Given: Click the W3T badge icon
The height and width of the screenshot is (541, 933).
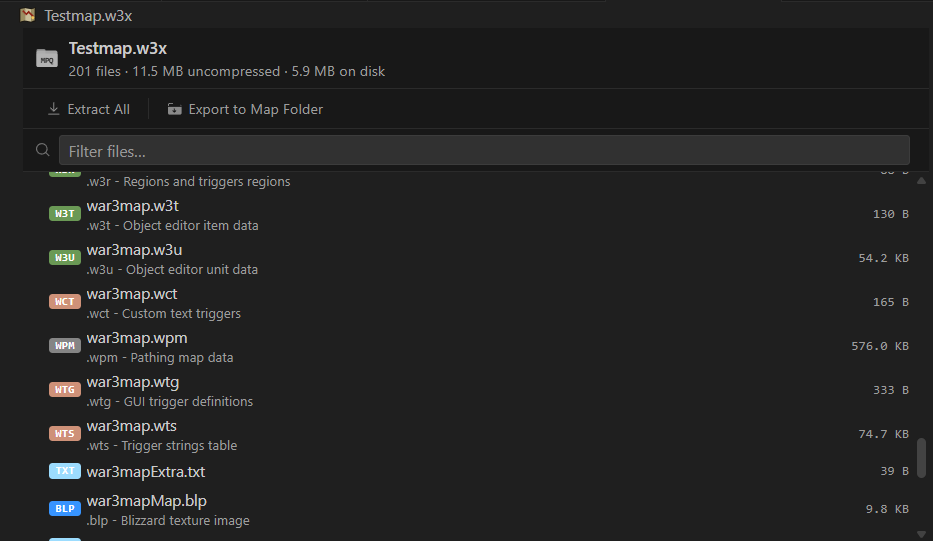Looking at the screenshot, I should click(65, 214).
